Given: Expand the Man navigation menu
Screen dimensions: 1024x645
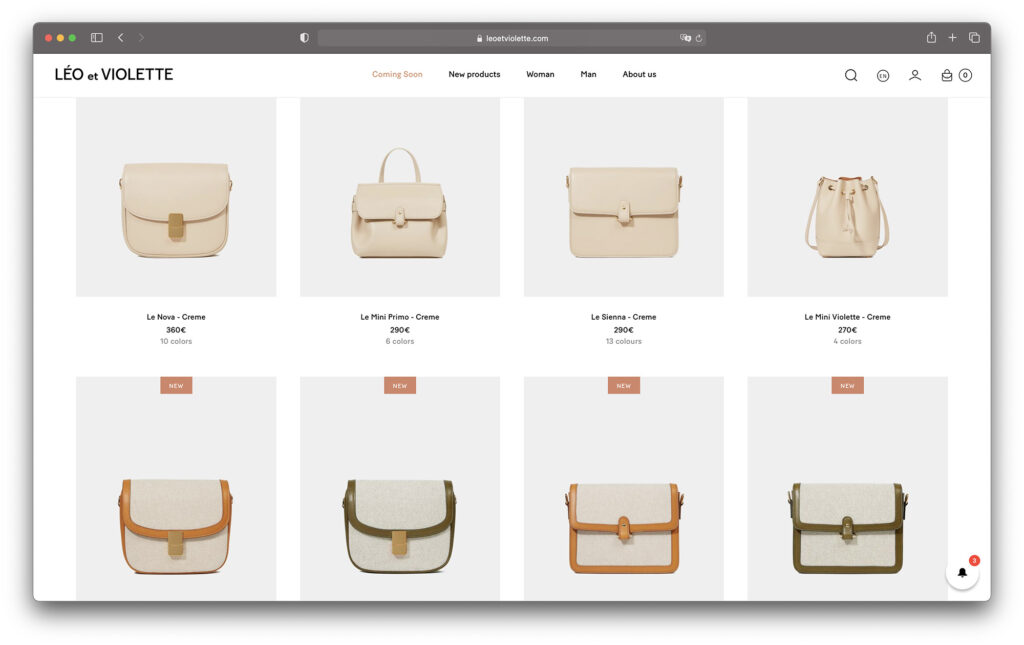Looking at the screenshot, I should 588,74.
